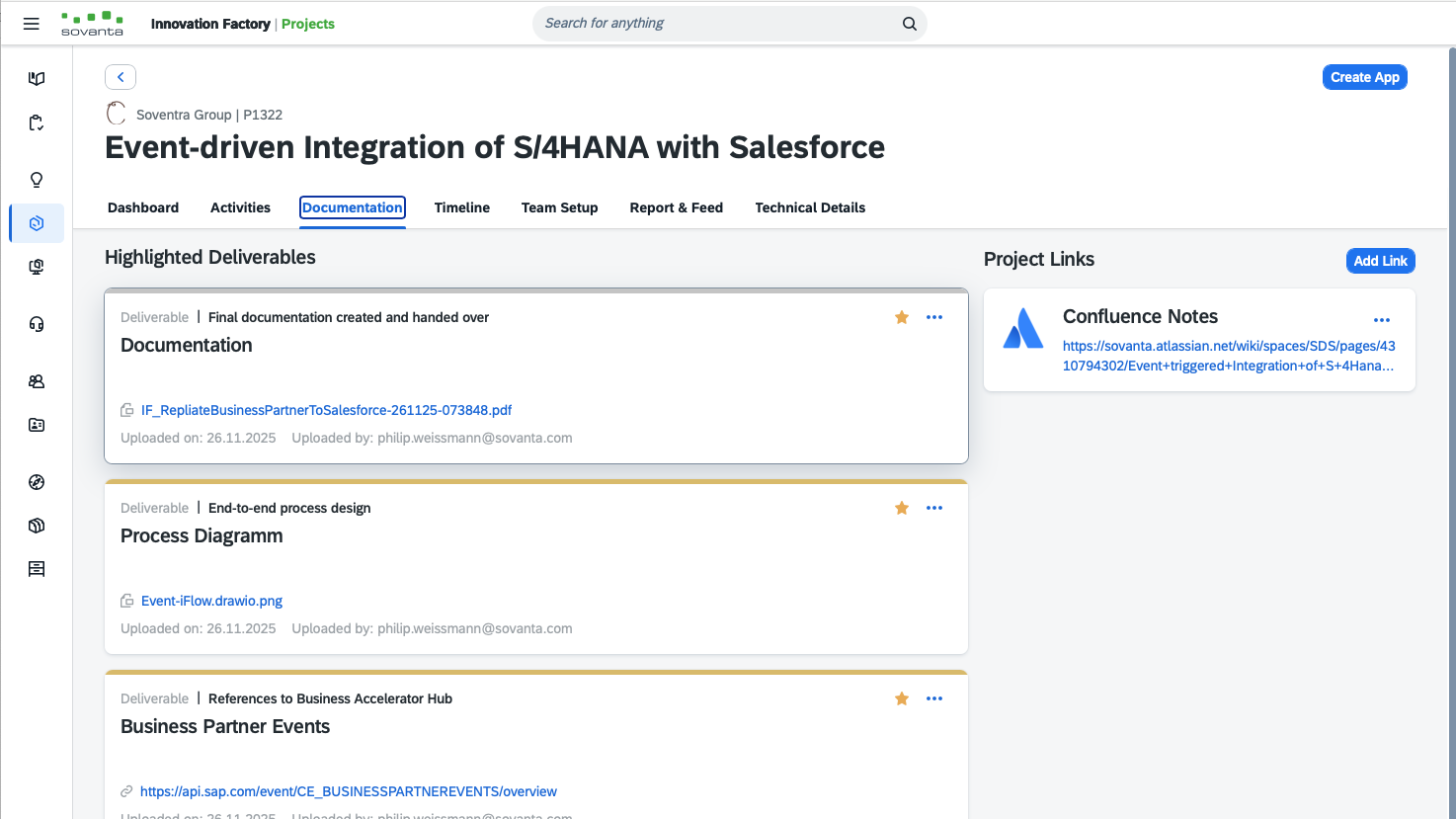The image size is (1456, 819).
Task: Click the compass explore sidebar icon
Action: 37,482
